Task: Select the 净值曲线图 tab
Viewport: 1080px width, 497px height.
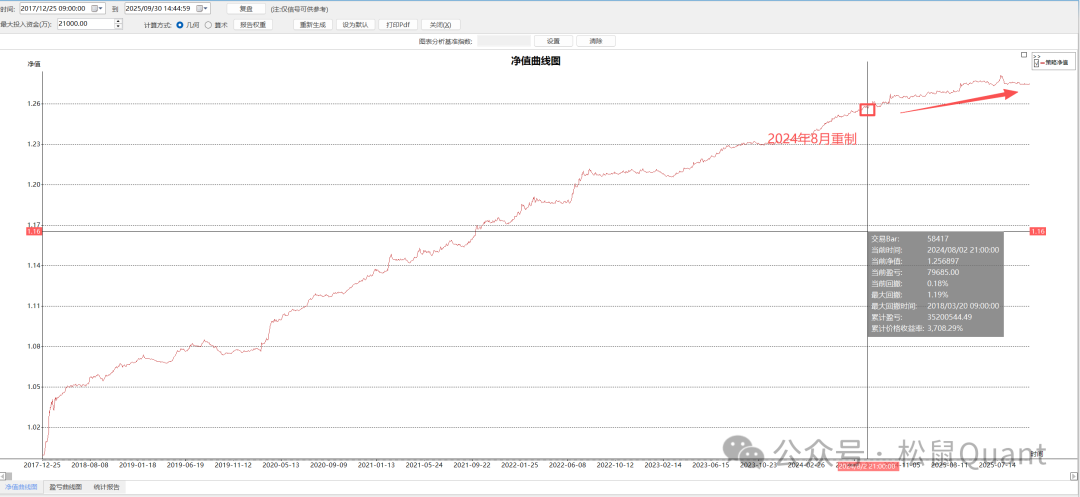Action: [x=21, y=488]
